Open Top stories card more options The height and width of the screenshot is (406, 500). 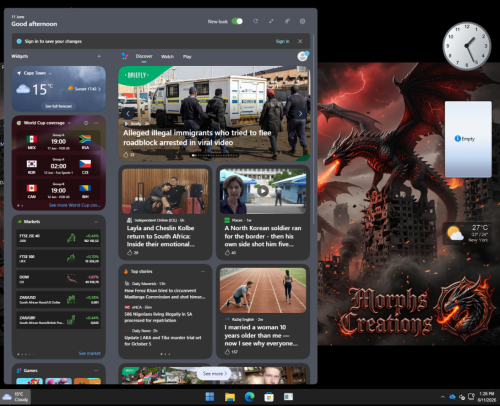(203, 271)
